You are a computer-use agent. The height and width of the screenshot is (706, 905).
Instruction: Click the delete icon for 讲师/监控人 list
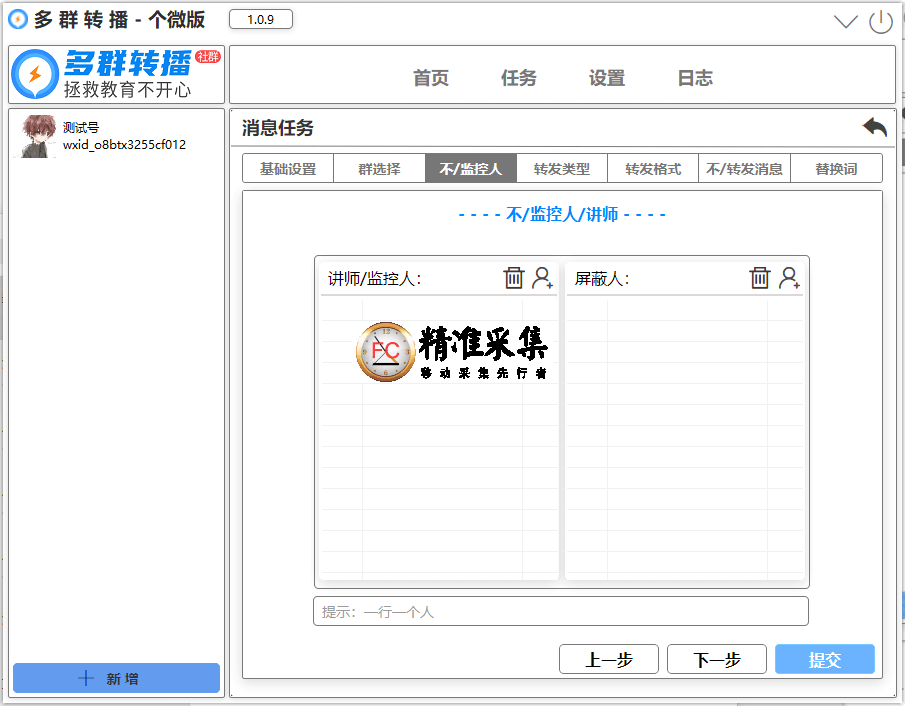point(513,278)
